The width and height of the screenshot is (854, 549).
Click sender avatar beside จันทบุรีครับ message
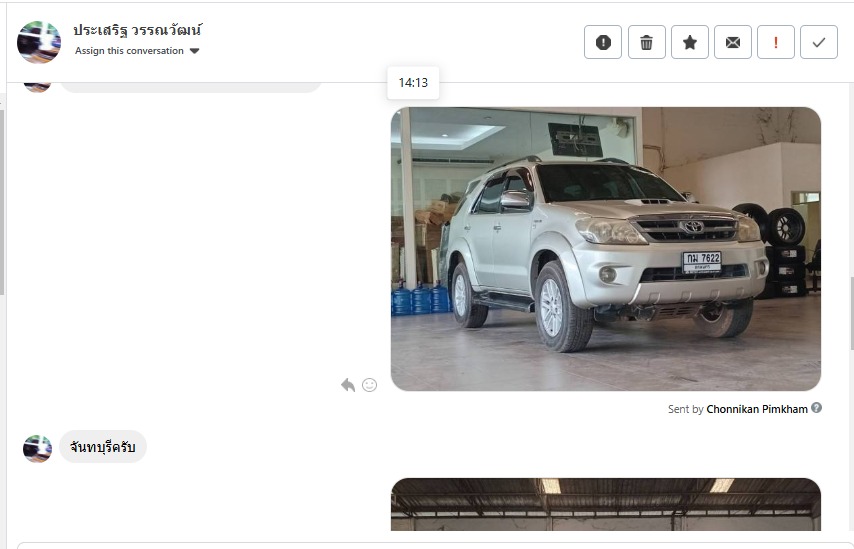click(x=38, y=448)
